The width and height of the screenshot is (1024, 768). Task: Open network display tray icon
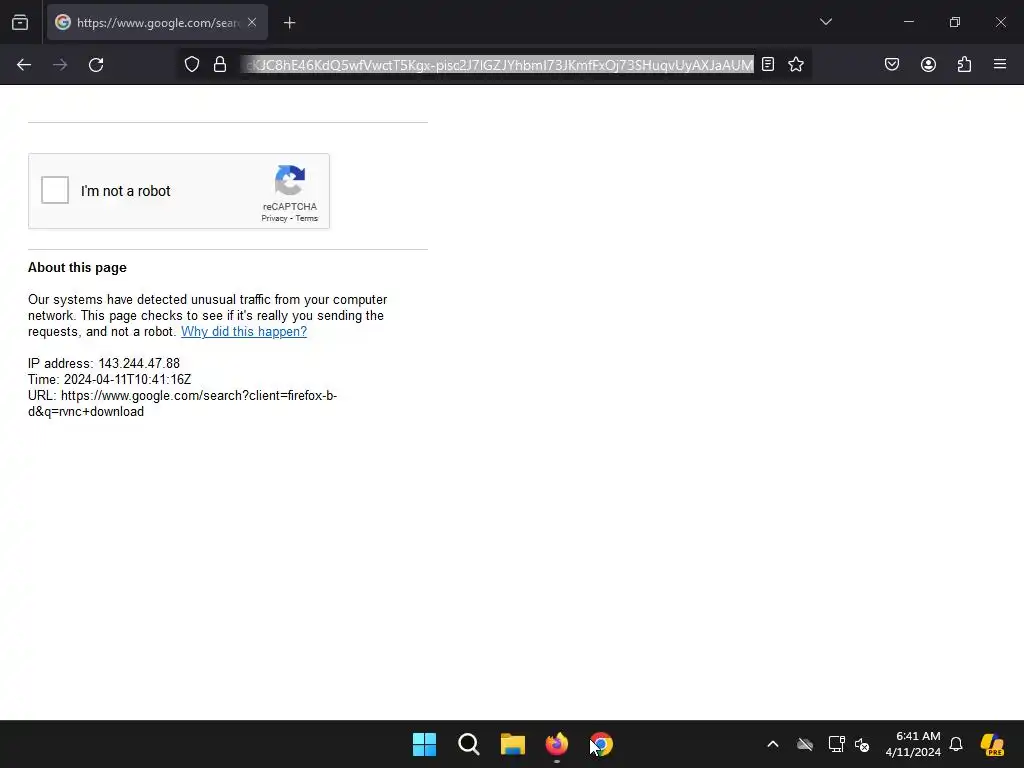point(837,744)
